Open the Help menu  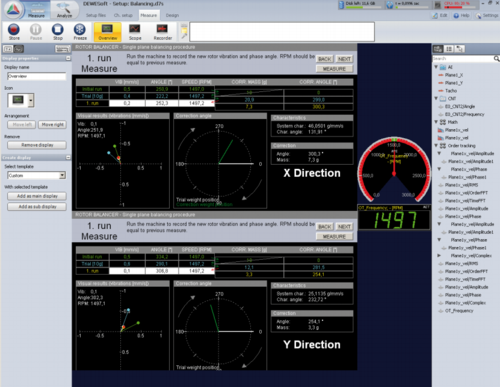pyautogui.click(x=462, y=15)
